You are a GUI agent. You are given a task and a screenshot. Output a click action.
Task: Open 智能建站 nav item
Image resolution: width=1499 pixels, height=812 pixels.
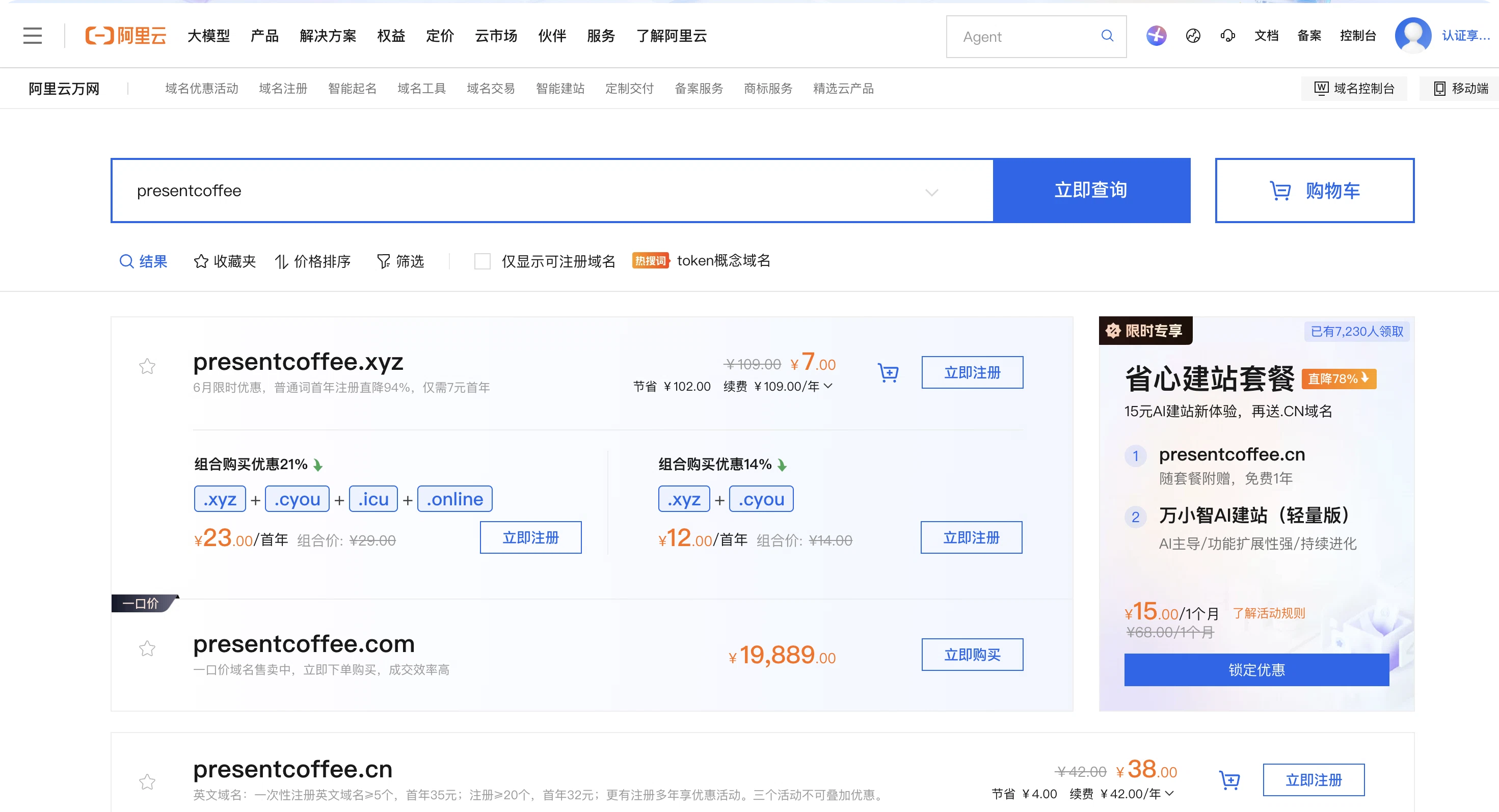click(x=560, y=89)
